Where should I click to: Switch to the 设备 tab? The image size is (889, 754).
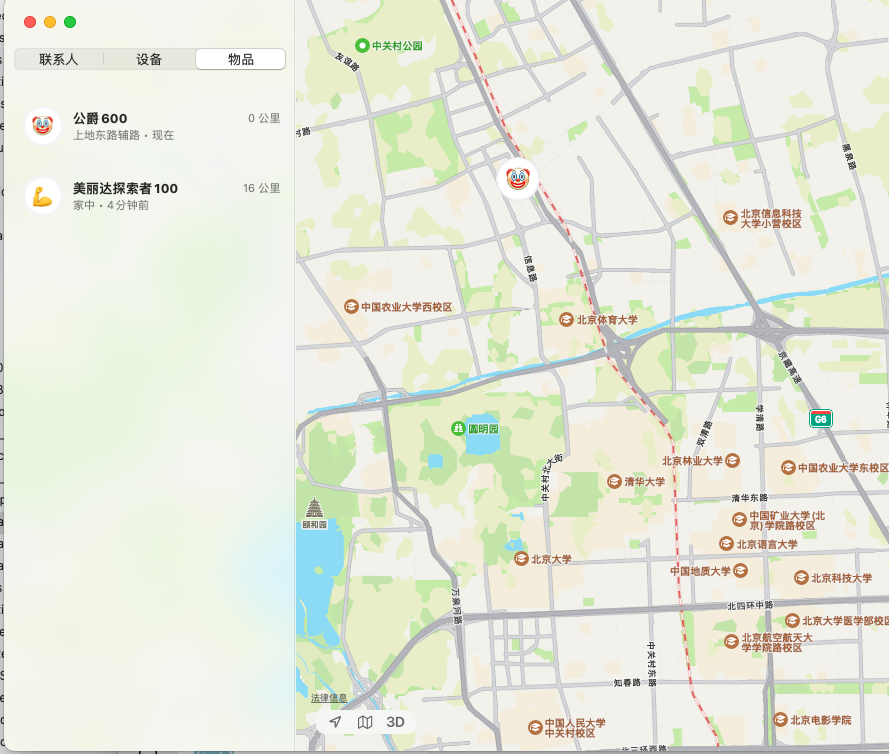[x=149, y=60]
